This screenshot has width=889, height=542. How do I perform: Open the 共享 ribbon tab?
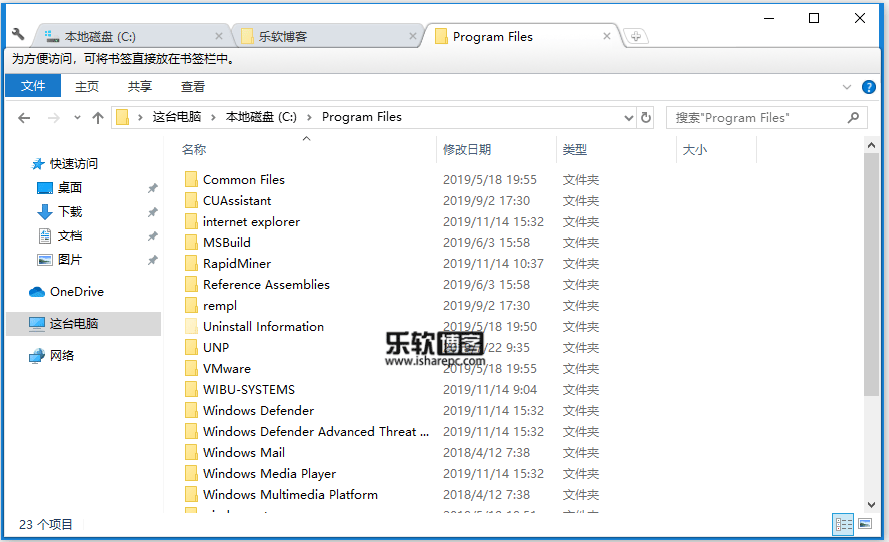pyautogui.click(x=139, y=86)
